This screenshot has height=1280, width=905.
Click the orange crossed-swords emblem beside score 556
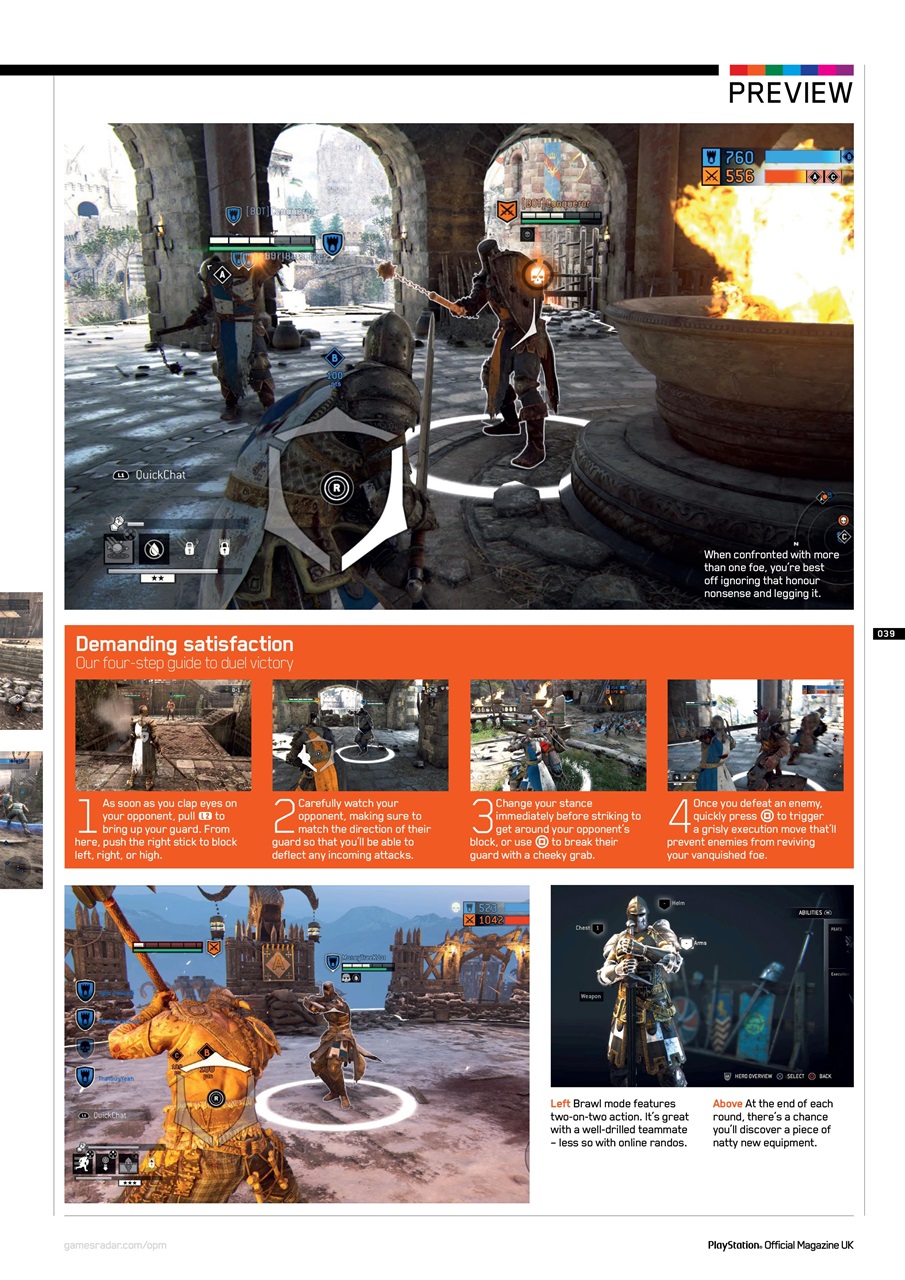pos(710,176)
